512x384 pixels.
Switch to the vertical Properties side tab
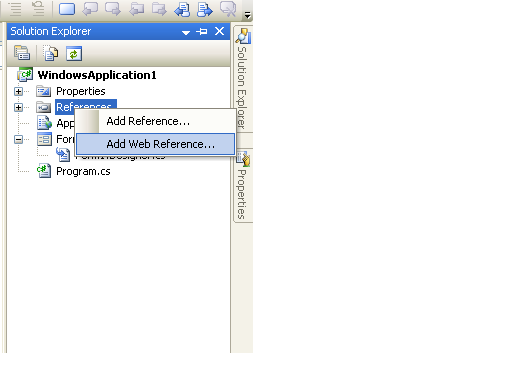pyautogui.click(x=243, y=185)
